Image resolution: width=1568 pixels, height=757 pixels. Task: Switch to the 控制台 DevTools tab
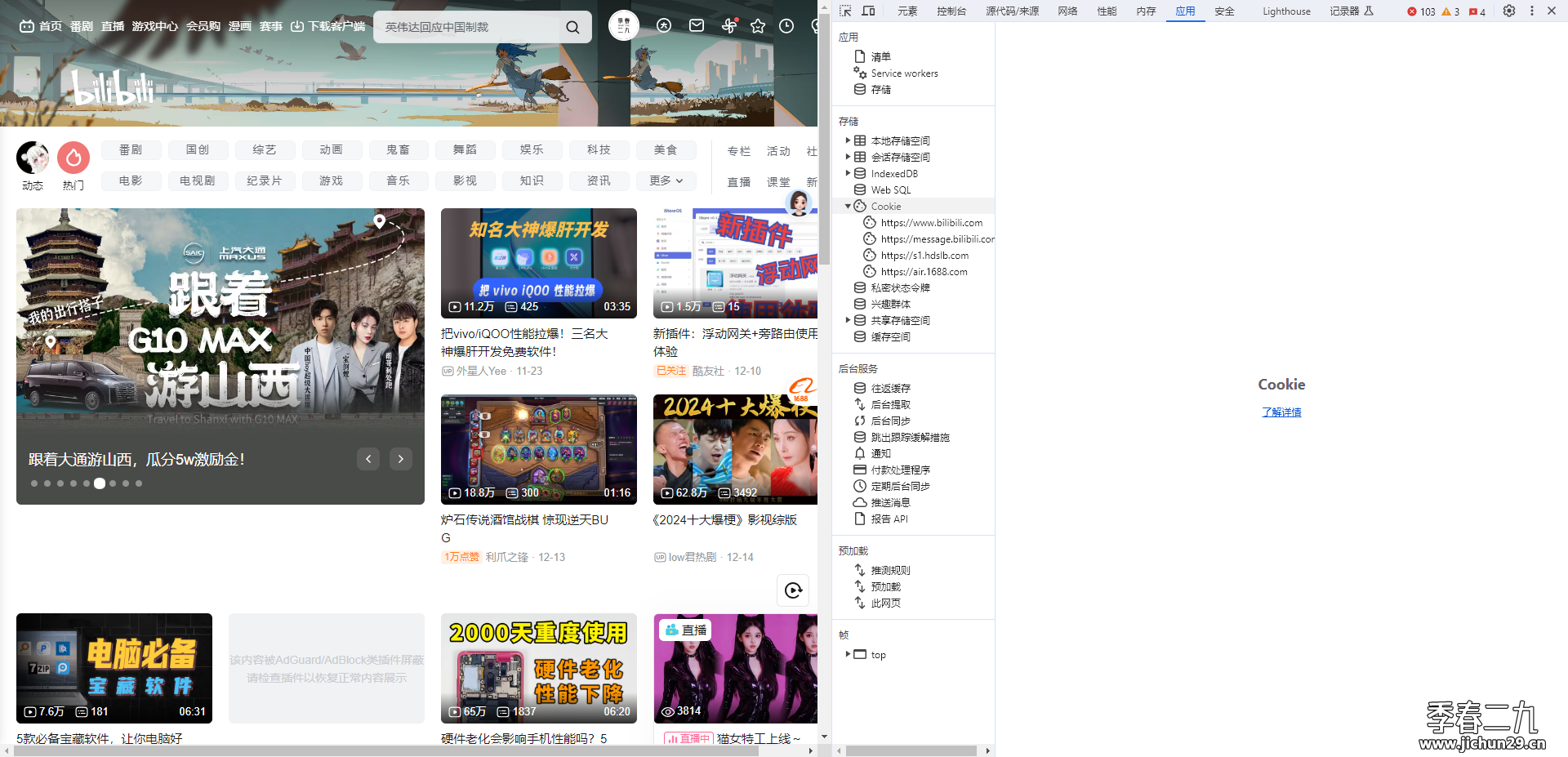[951, 11]
